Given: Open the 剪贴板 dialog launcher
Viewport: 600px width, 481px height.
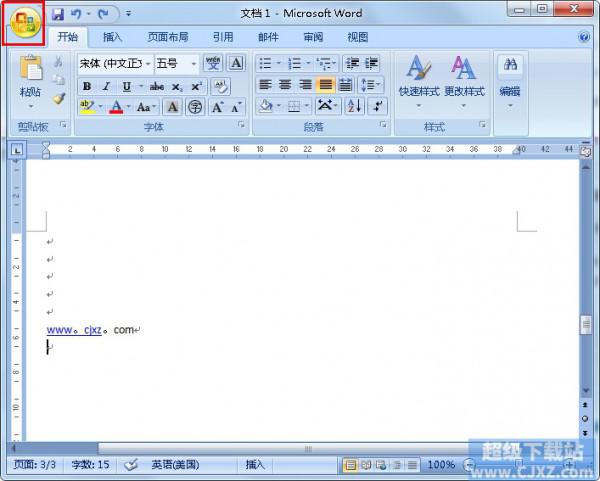Looking at the screenshot, I should [x=63, y=125].
